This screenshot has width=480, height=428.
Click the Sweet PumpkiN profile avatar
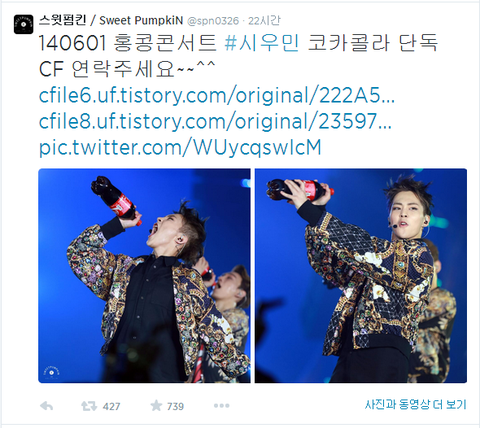23,24
